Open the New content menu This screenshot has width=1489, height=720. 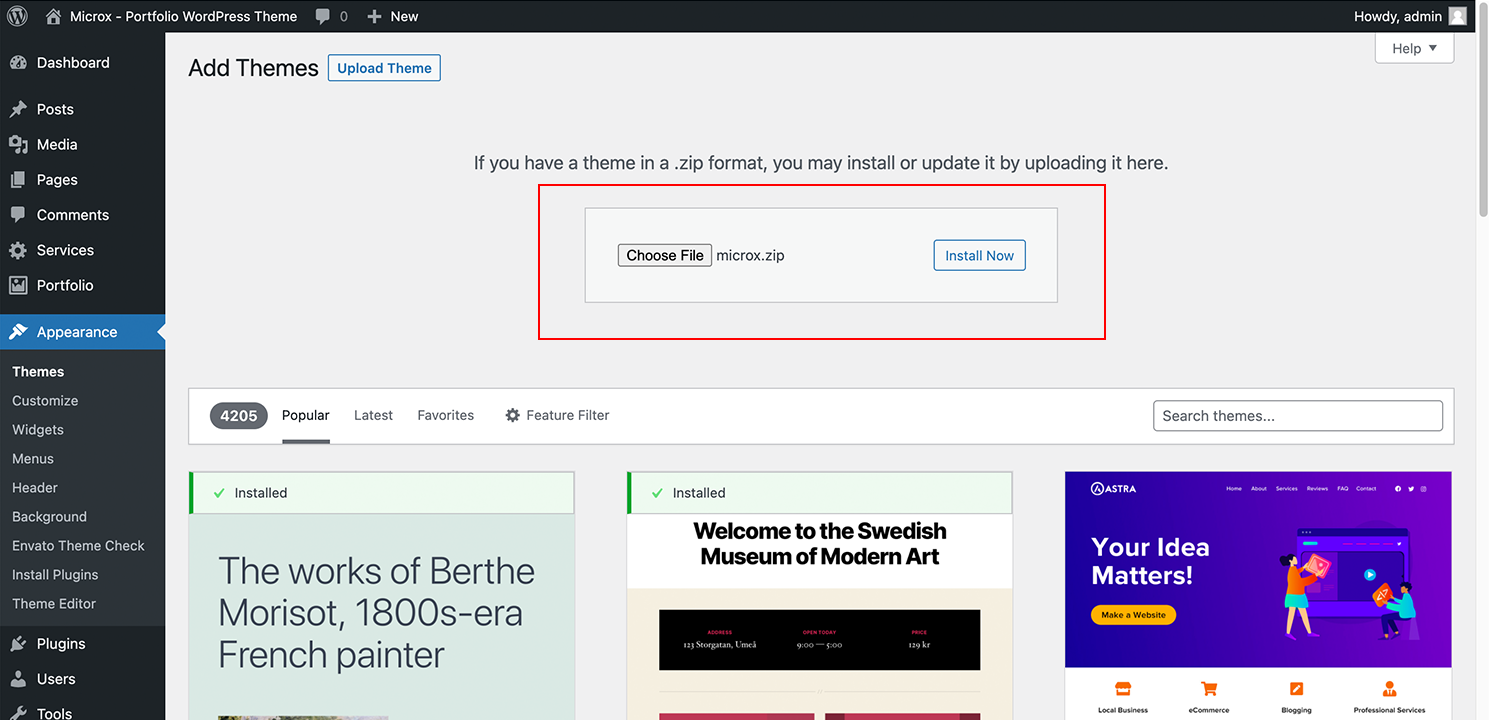pos(392,16)
